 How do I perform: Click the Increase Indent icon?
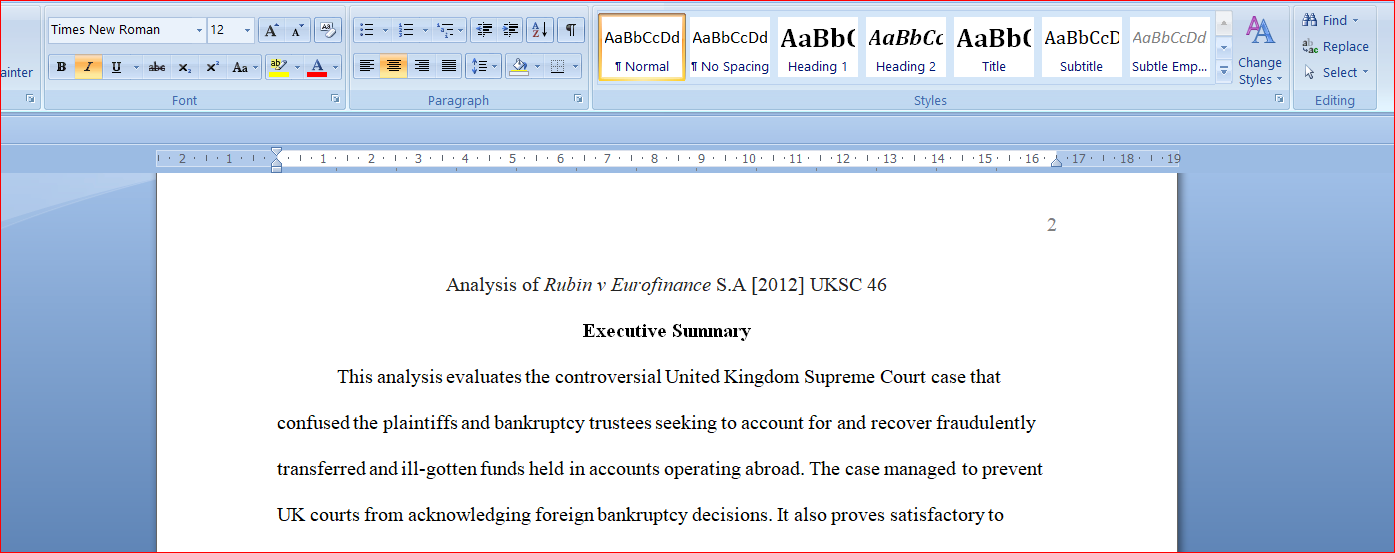tap(510, 30)
